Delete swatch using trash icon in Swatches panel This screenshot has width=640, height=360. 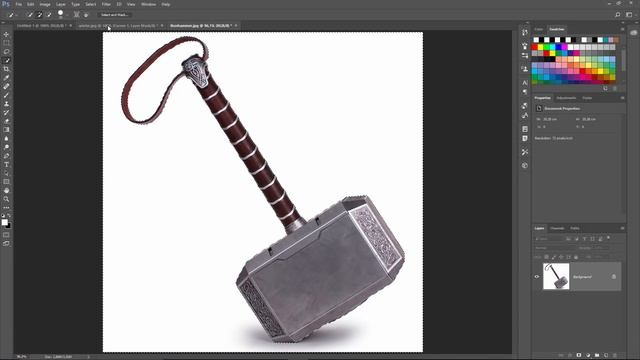[615, 88]
